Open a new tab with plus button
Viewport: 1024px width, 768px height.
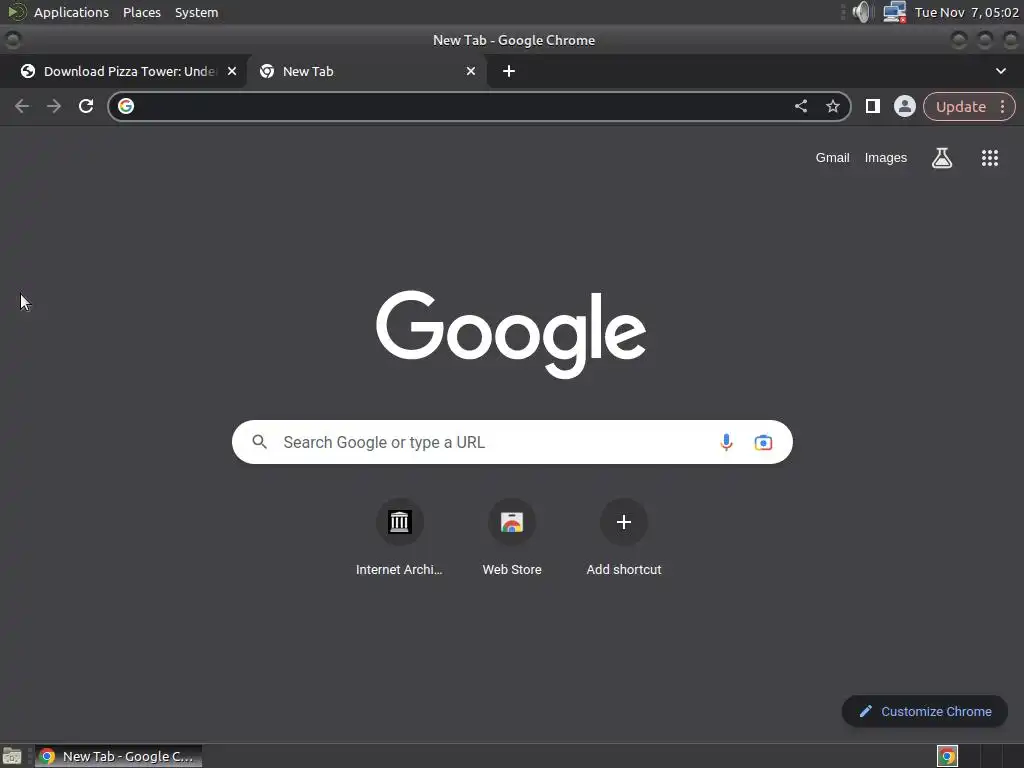(509, 71)
